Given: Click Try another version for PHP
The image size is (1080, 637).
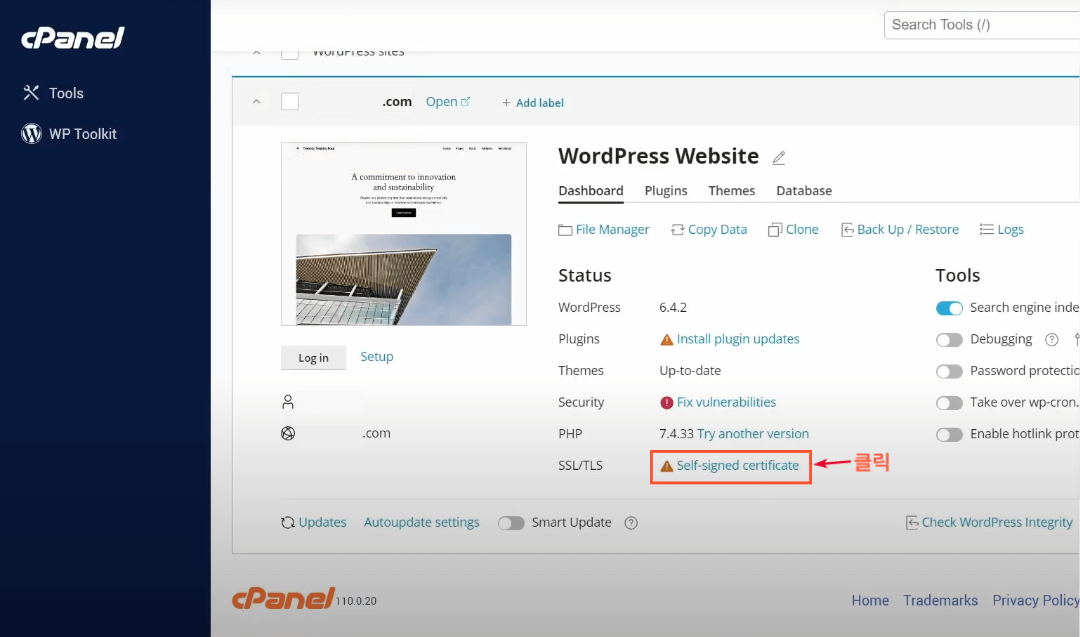Looking at the screenshot, I should click(753, 434).
